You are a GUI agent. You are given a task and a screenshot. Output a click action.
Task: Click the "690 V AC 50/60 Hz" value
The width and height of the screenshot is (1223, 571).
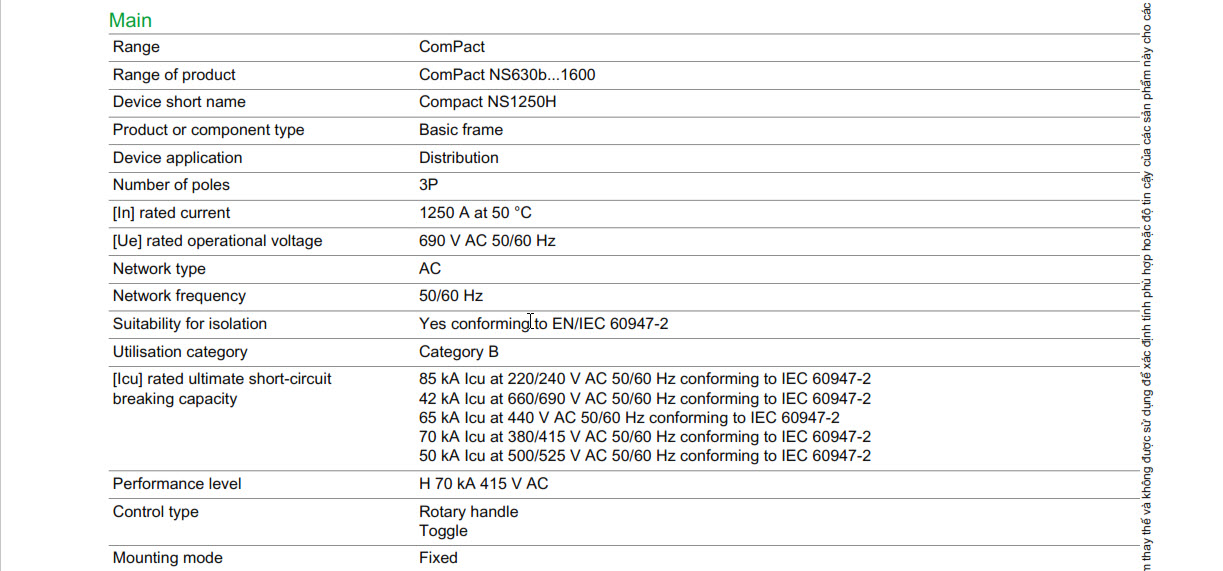click(x=487, y=241)
